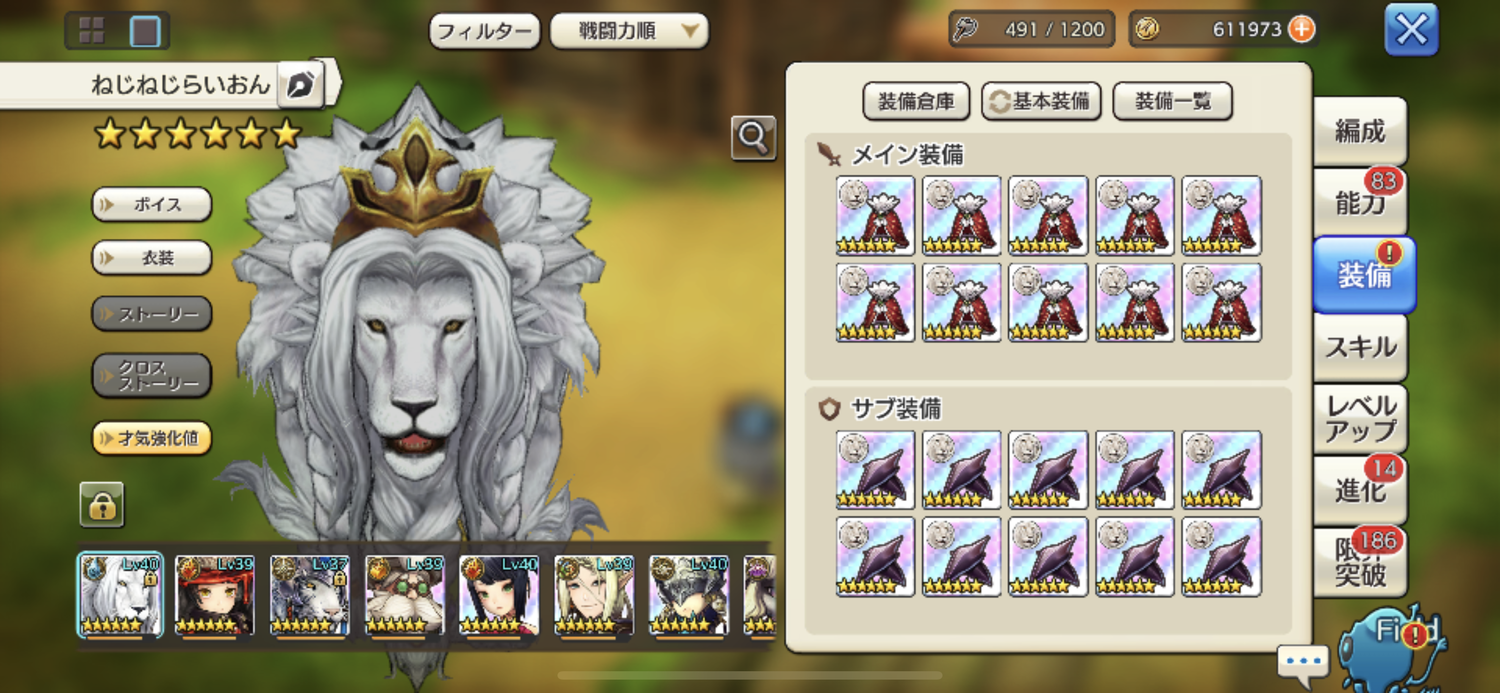Switch to grid view layout icon
Screen dimensions: 1500x693
pos(91,31)
